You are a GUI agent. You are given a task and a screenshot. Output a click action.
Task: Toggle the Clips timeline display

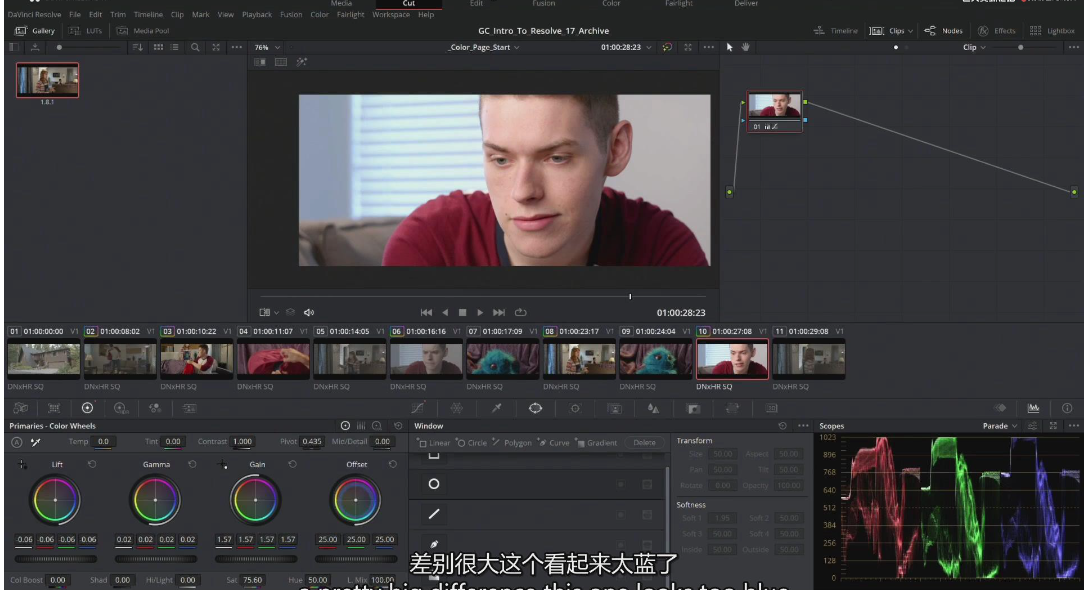[x=892, y=31]
